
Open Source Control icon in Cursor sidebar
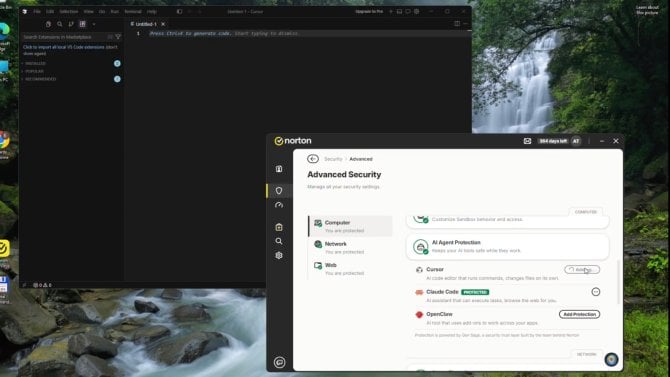[71, 24]
